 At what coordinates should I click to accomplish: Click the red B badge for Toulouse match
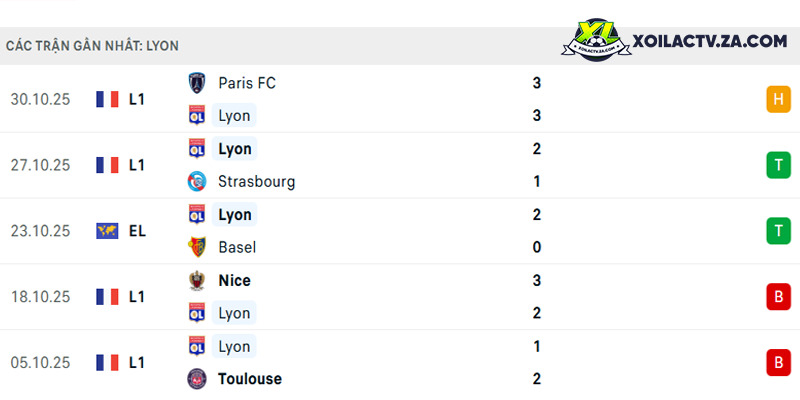tap(778, 363)
